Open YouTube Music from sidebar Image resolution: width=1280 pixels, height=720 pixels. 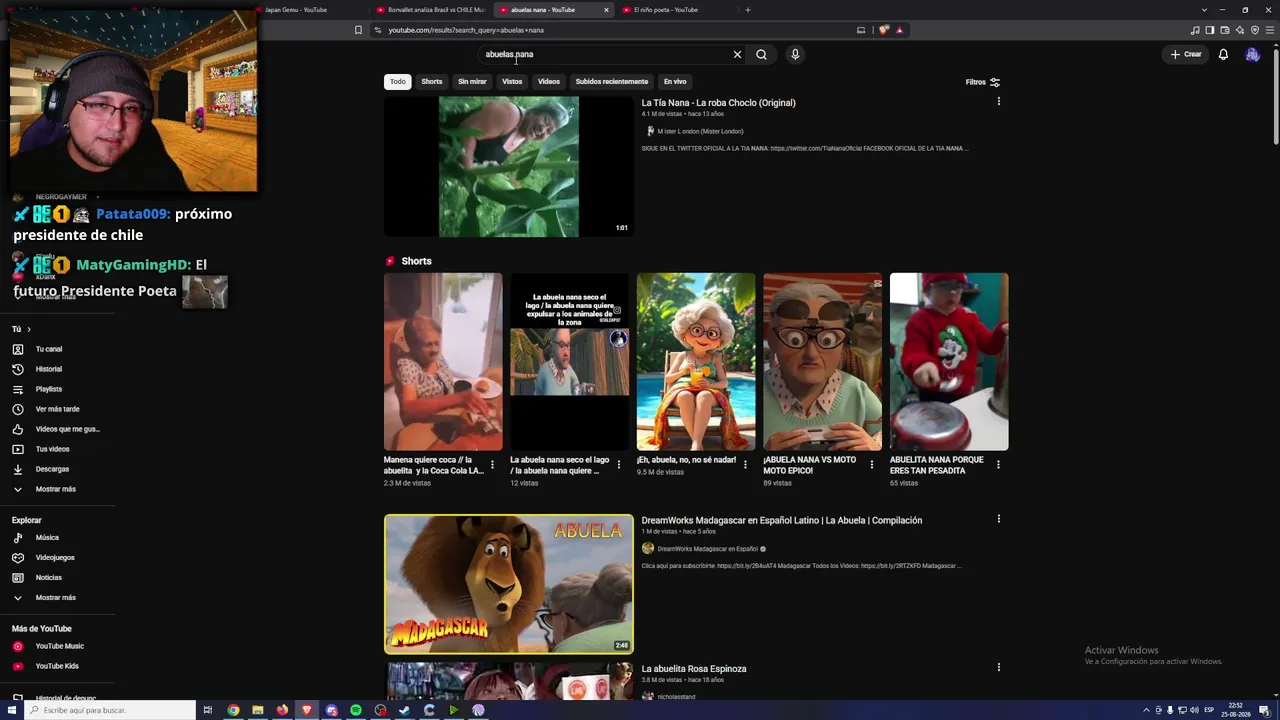pyautogui.click(x=59, y=647)
